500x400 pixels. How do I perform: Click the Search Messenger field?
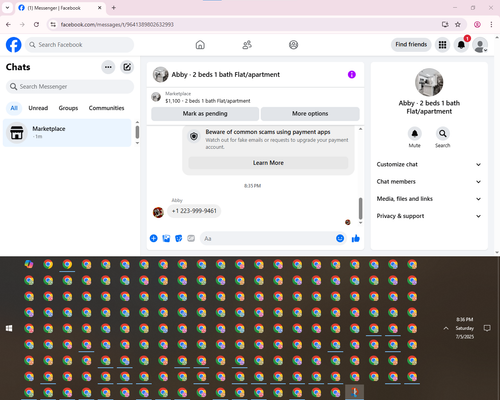point(70,87)
